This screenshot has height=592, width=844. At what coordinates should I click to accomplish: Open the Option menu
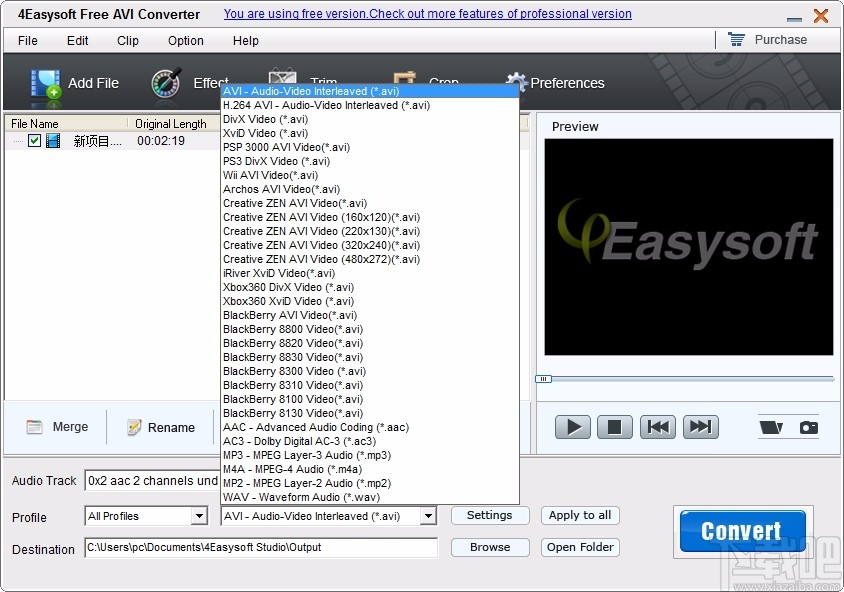pos(185,41)
